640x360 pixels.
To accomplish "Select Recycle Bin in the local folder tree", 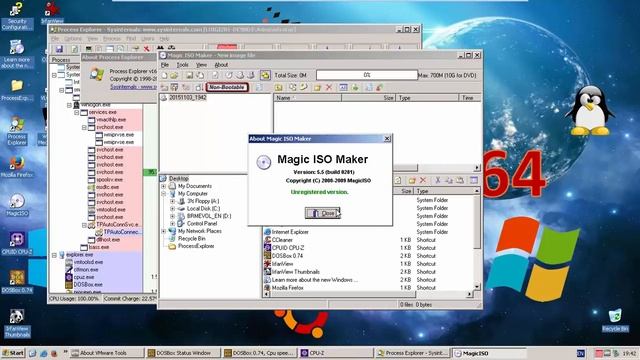I will 192,238.
